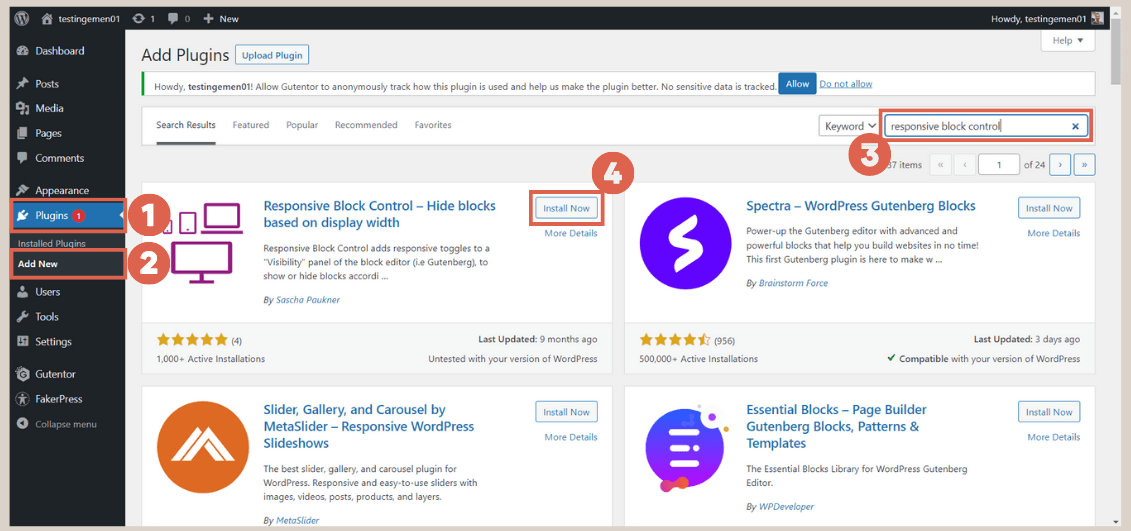
Task: Go to next page of plugin results
Action: point(1060,164)
